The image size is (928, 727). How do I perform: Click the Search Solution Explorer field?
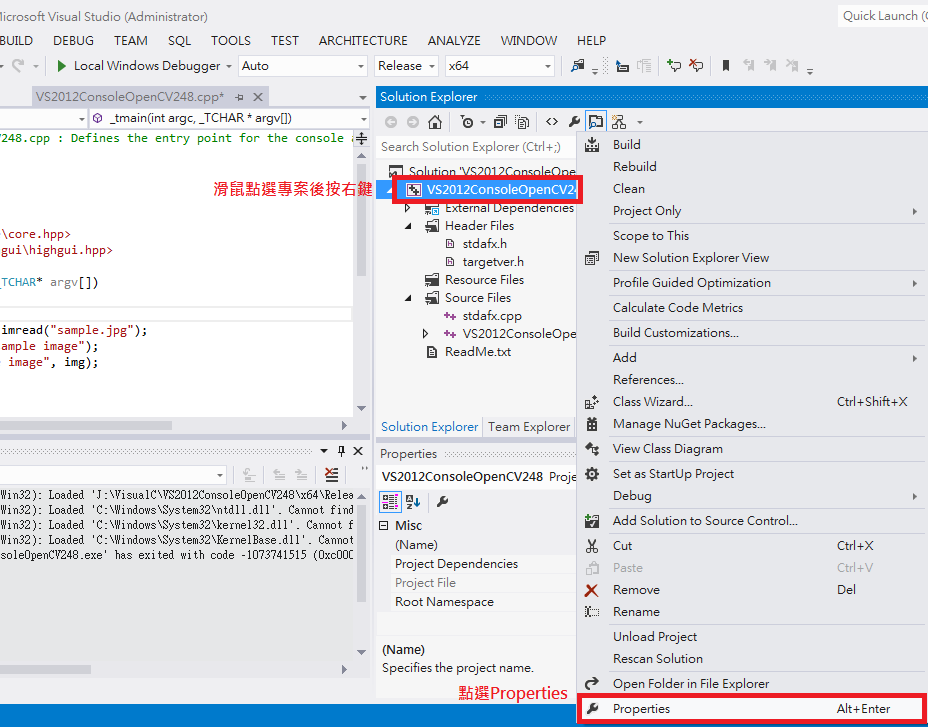(x=476, y=147)
